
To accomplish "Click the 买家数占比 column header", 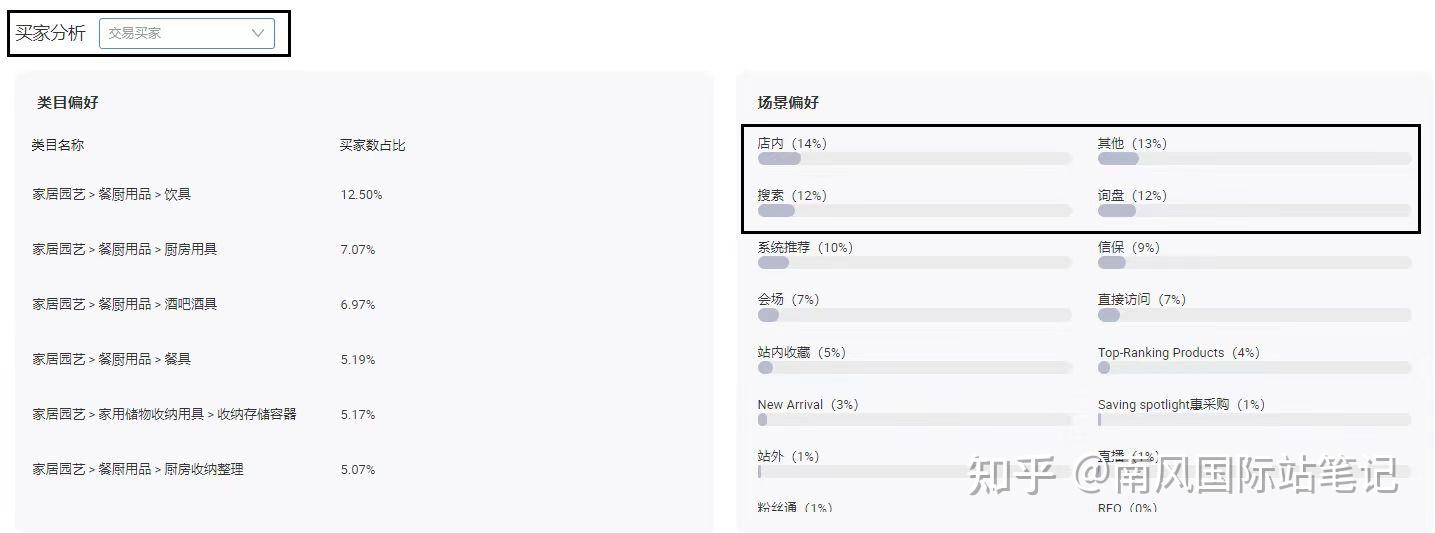I will click(x=372, y=145).
